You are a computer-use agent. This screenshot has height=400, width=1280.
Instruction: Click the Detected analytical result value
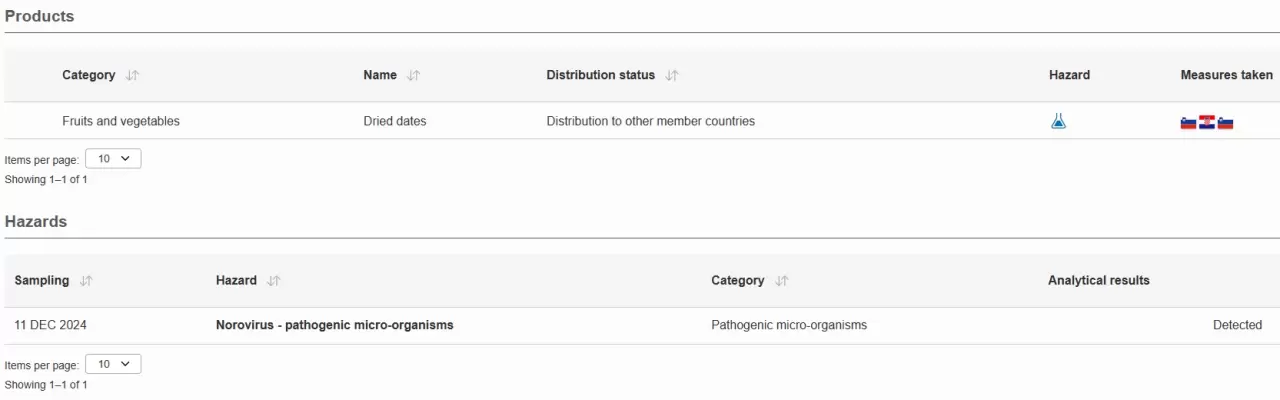pos(1237,325)
